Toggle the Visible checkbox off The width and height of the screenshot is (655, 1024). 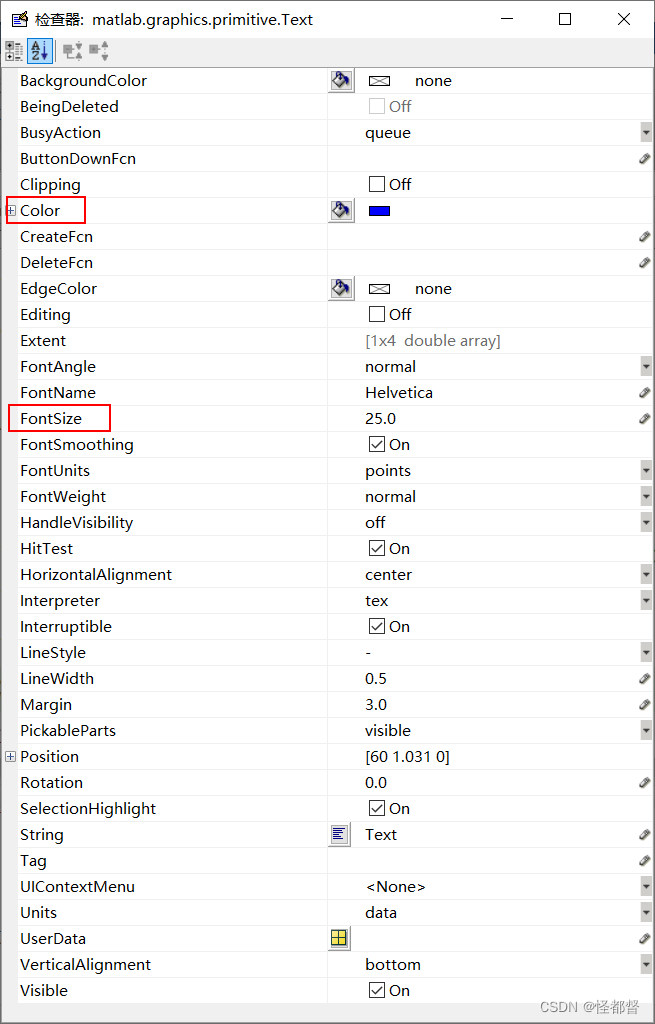377,991
